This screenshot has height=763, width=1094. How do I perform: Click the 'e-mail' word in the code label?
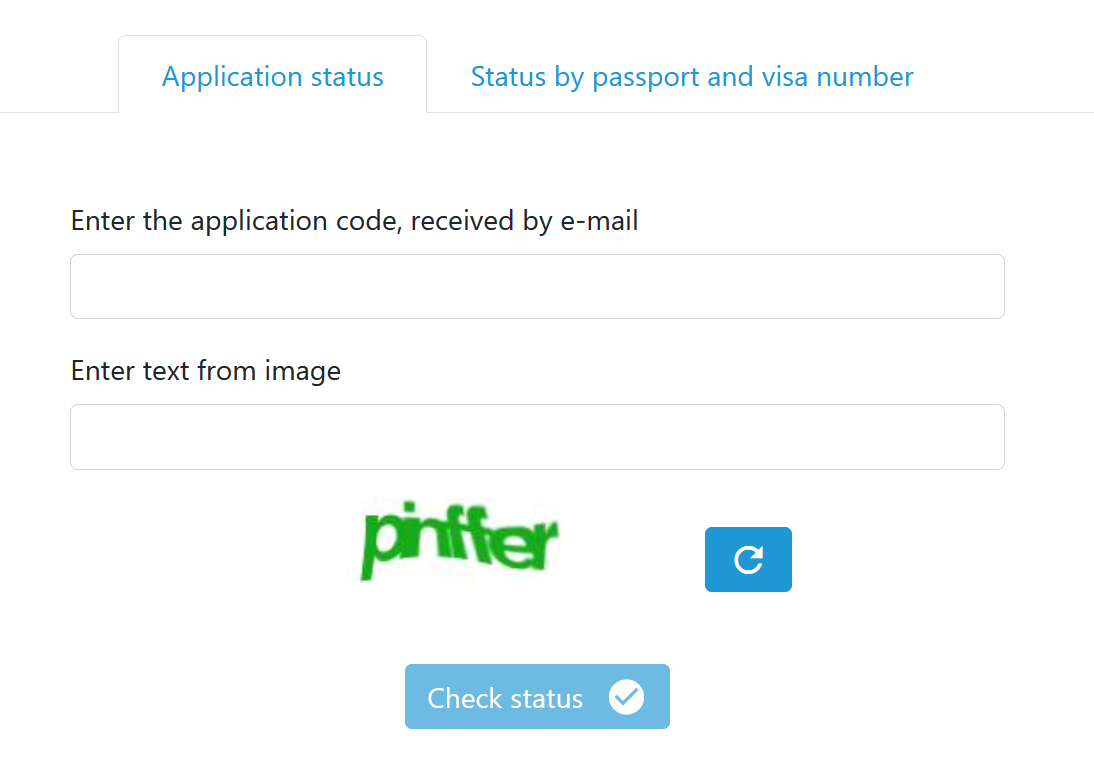tap(599, 221)
